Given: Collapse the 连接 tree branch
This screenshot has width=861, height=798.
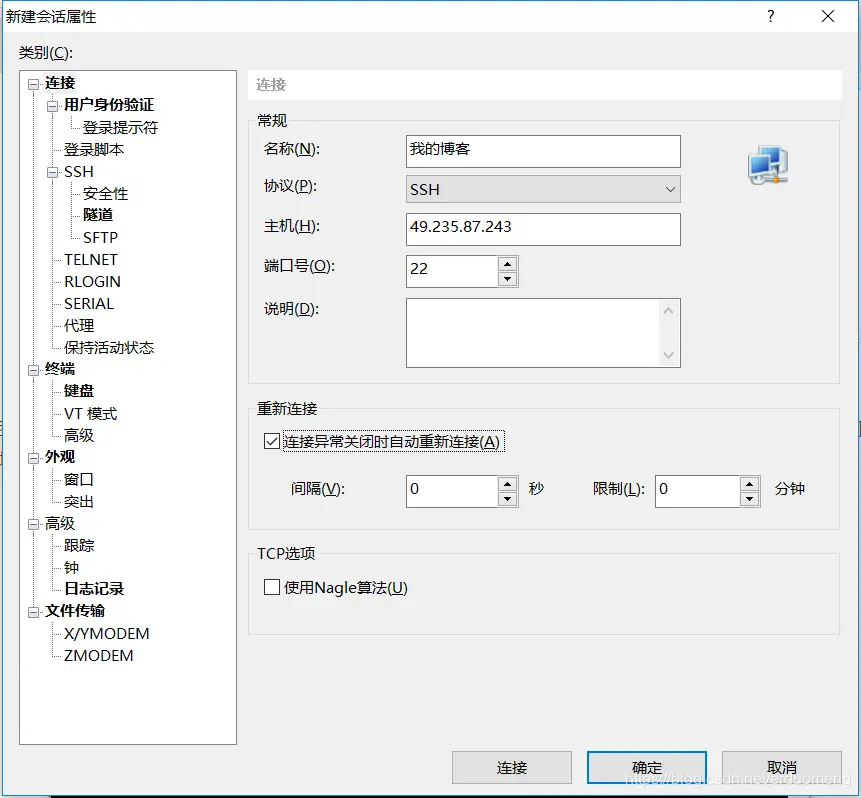Looking at the screenshot, I should [33, 82].
